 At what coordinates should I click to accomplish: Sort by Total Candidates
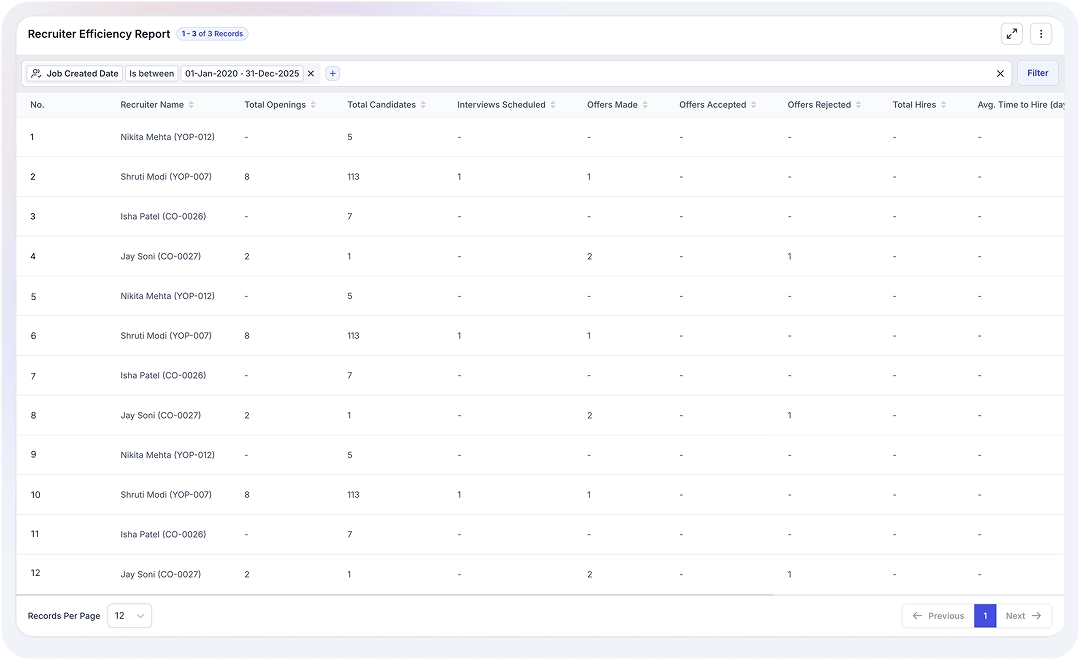coord(425,104)
